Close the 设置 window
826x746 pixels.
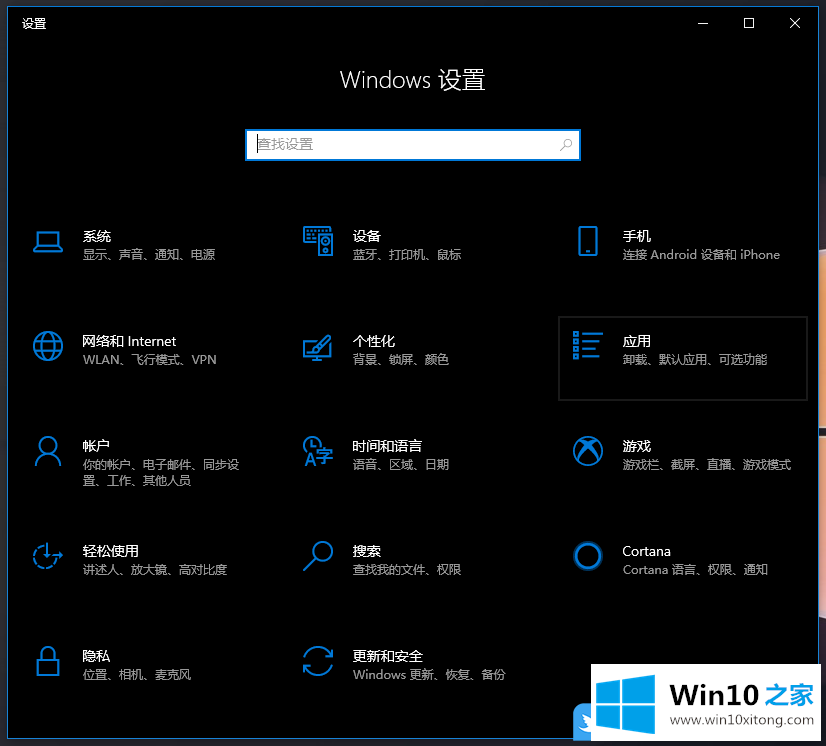795,23
